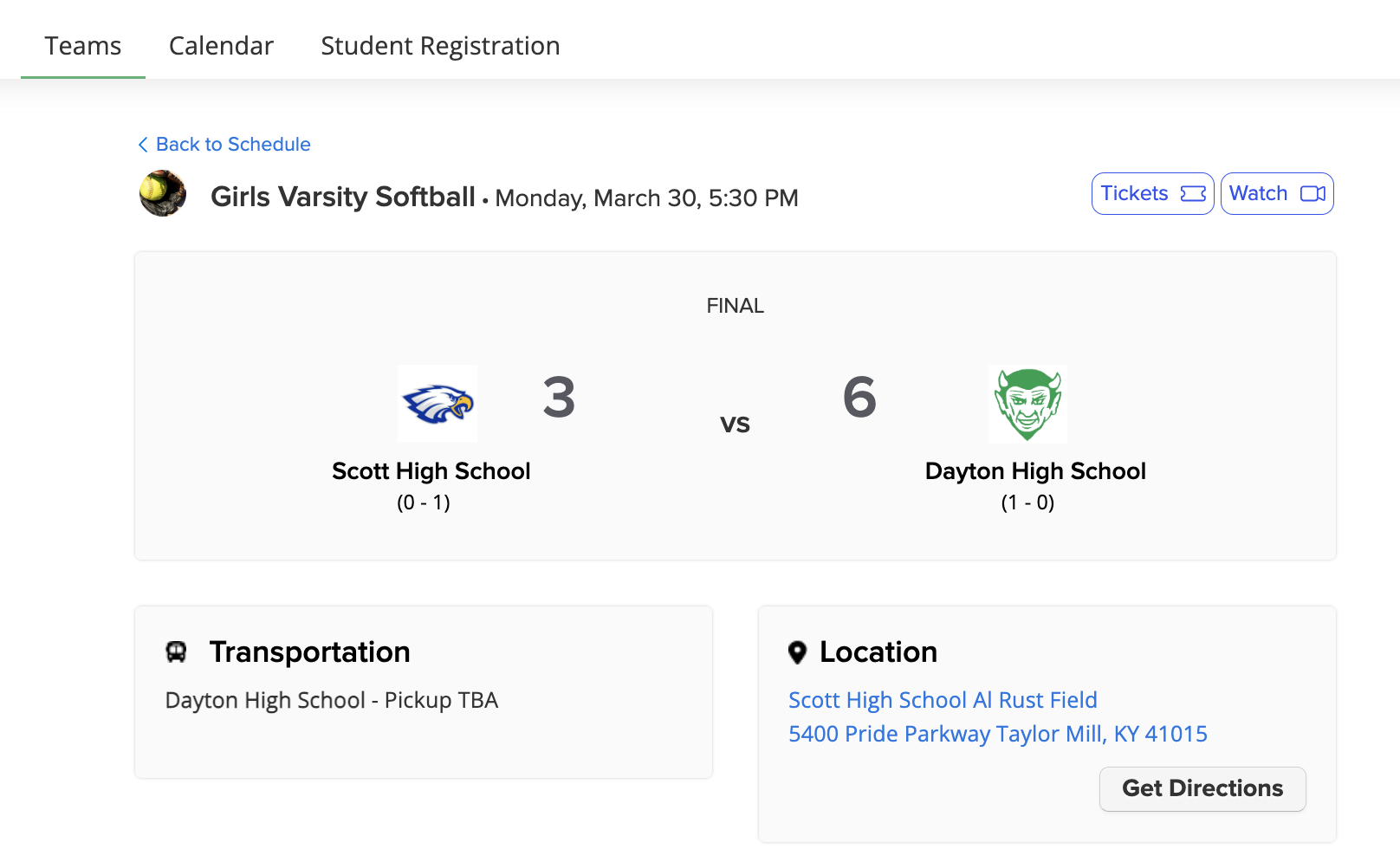The width and height of the screenshot is (1400, 849).
Task: Click the ticket icon in Tickets button
Action: 1193,193
